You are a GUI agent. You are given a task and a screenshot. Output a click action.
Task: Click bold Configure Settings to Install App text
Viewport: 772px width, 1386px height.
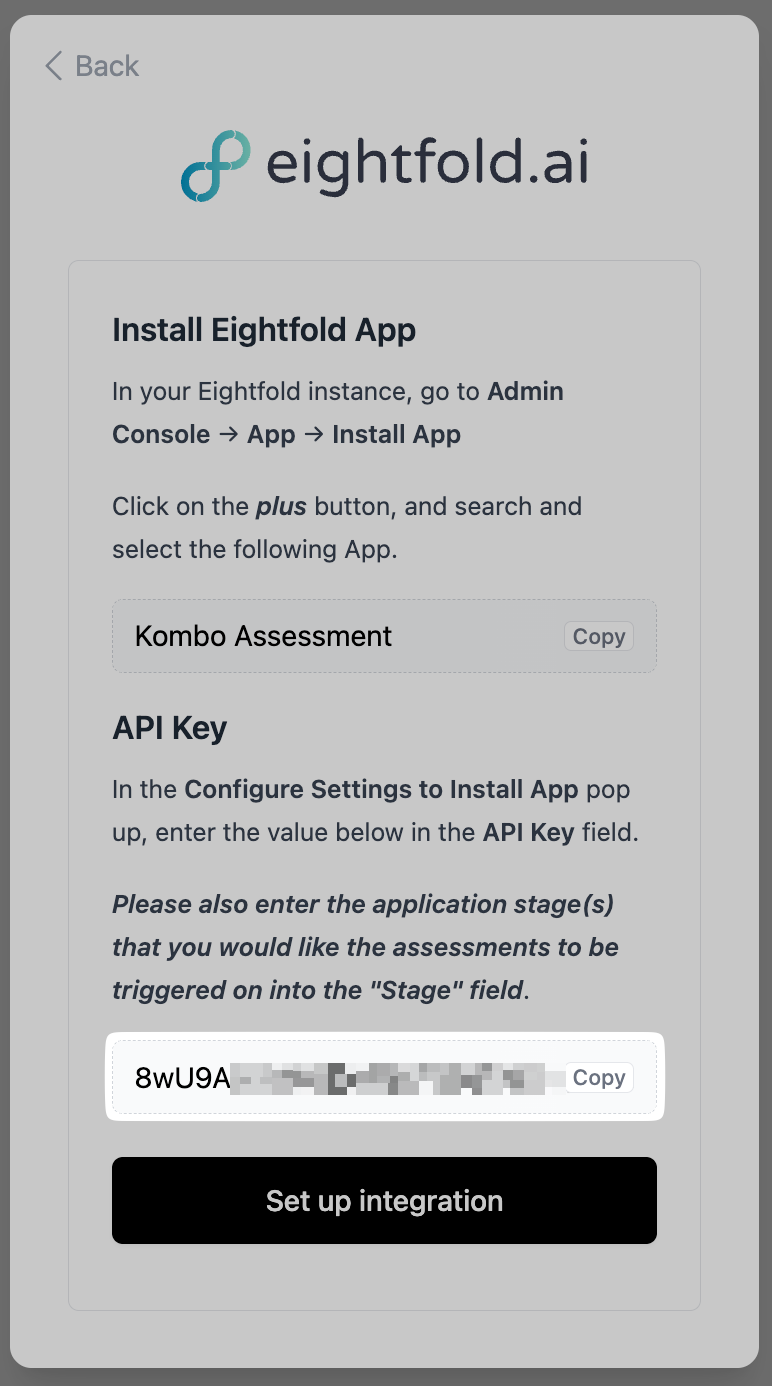coord(381,789)
